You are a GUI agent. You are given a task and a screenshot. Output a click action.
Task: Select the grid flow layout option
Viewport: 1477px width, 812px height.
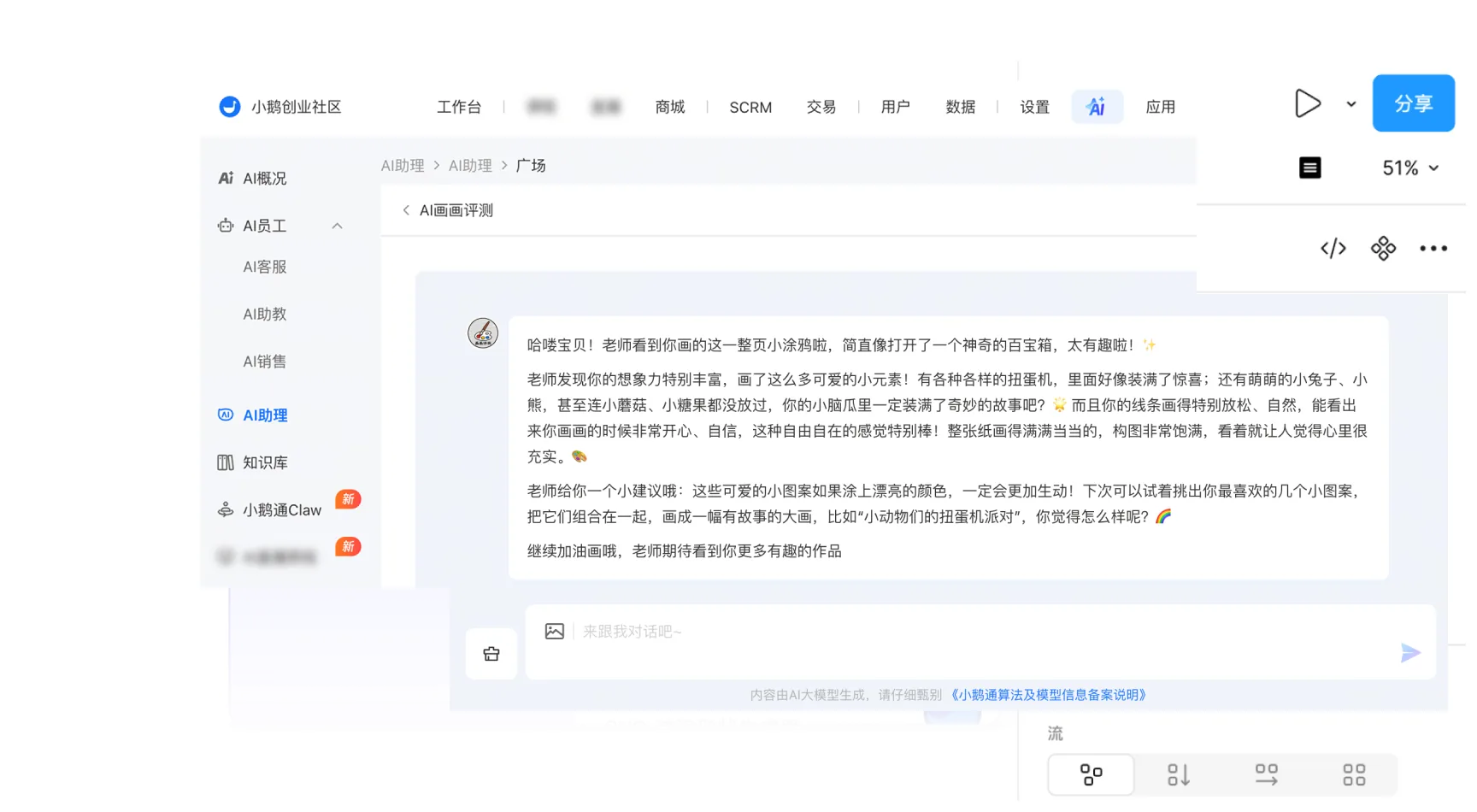[1354, 775]
